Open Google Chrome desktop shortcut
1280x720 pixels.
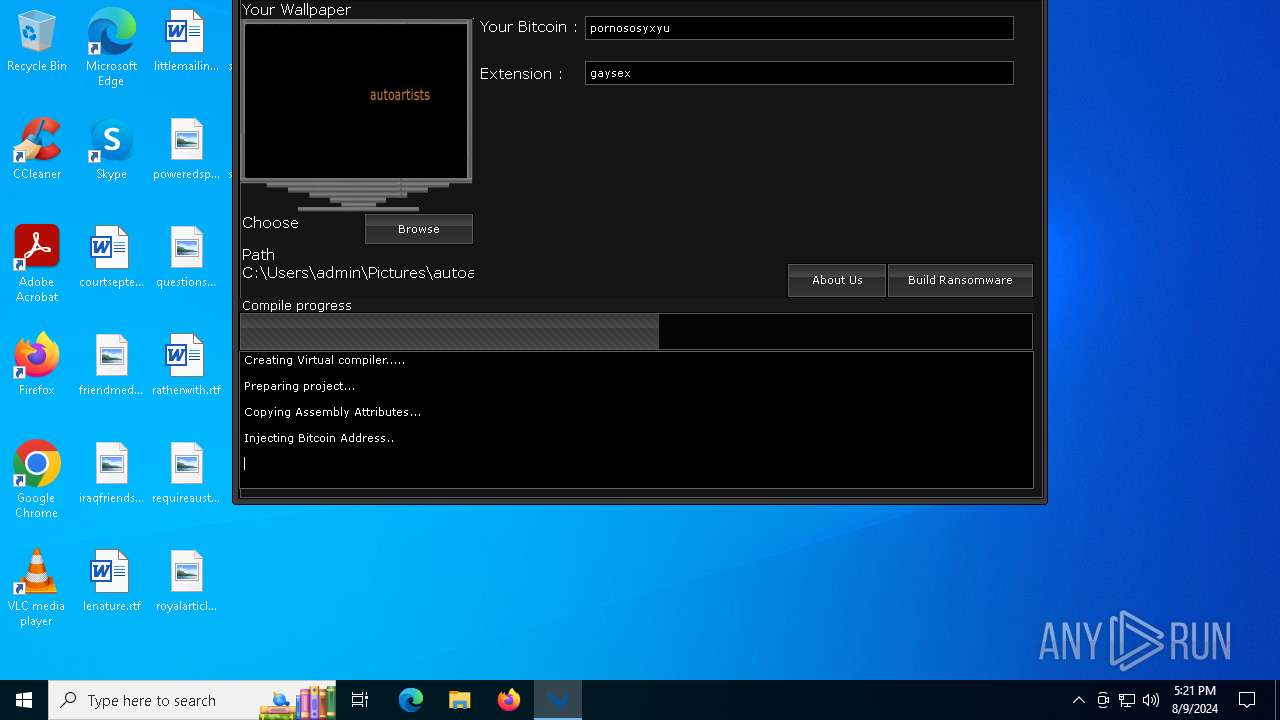tap(37, 480)
